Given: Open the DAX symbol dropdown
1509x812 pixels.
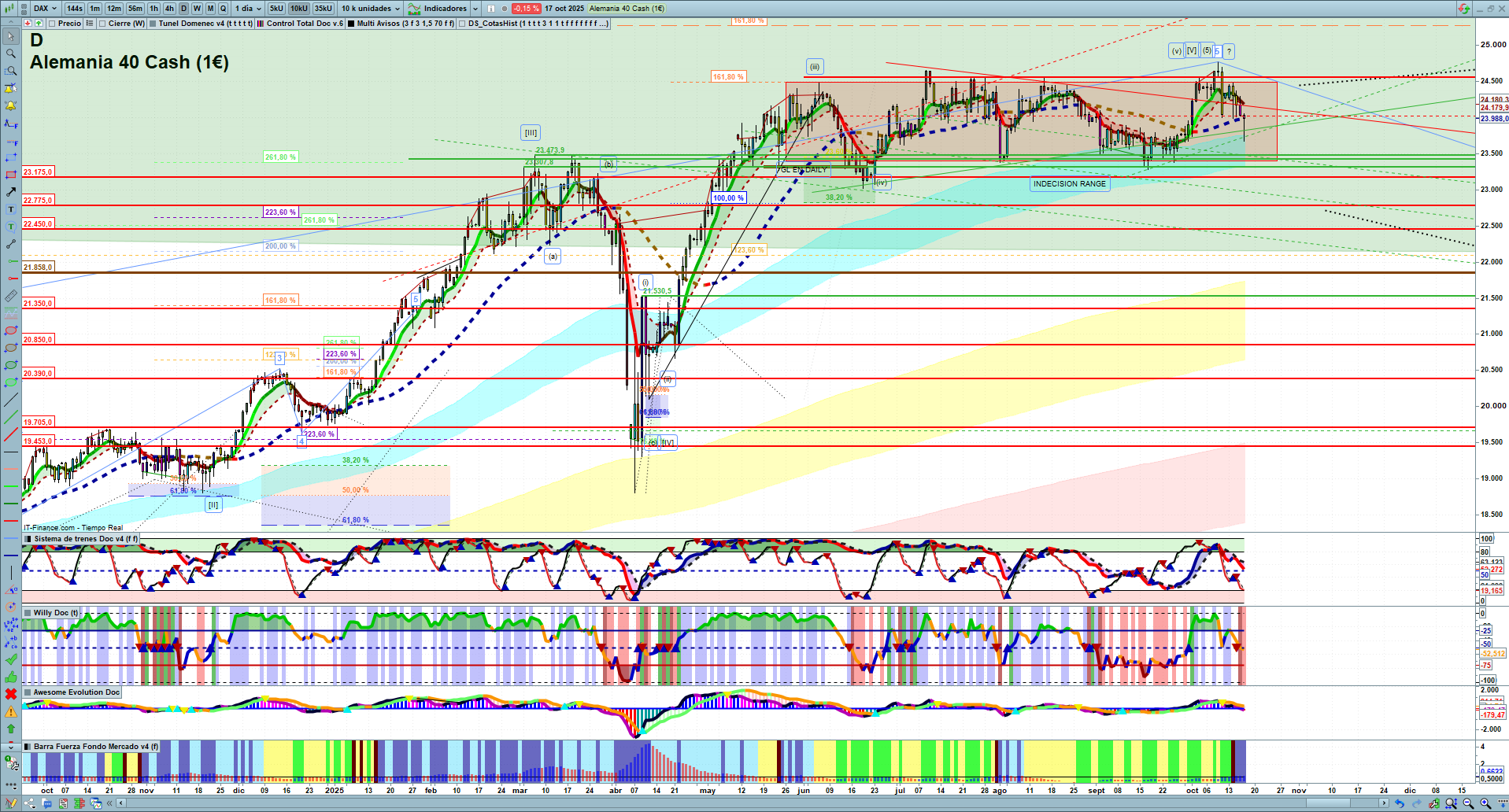Looking at the screenshot, I should click(x=45, y=9).
